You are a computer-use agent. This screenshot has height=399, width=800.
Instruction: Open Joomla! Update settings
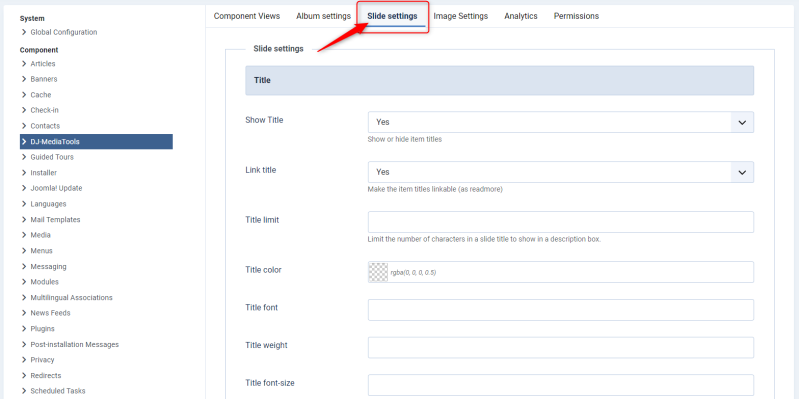click(x=56, y=188)
